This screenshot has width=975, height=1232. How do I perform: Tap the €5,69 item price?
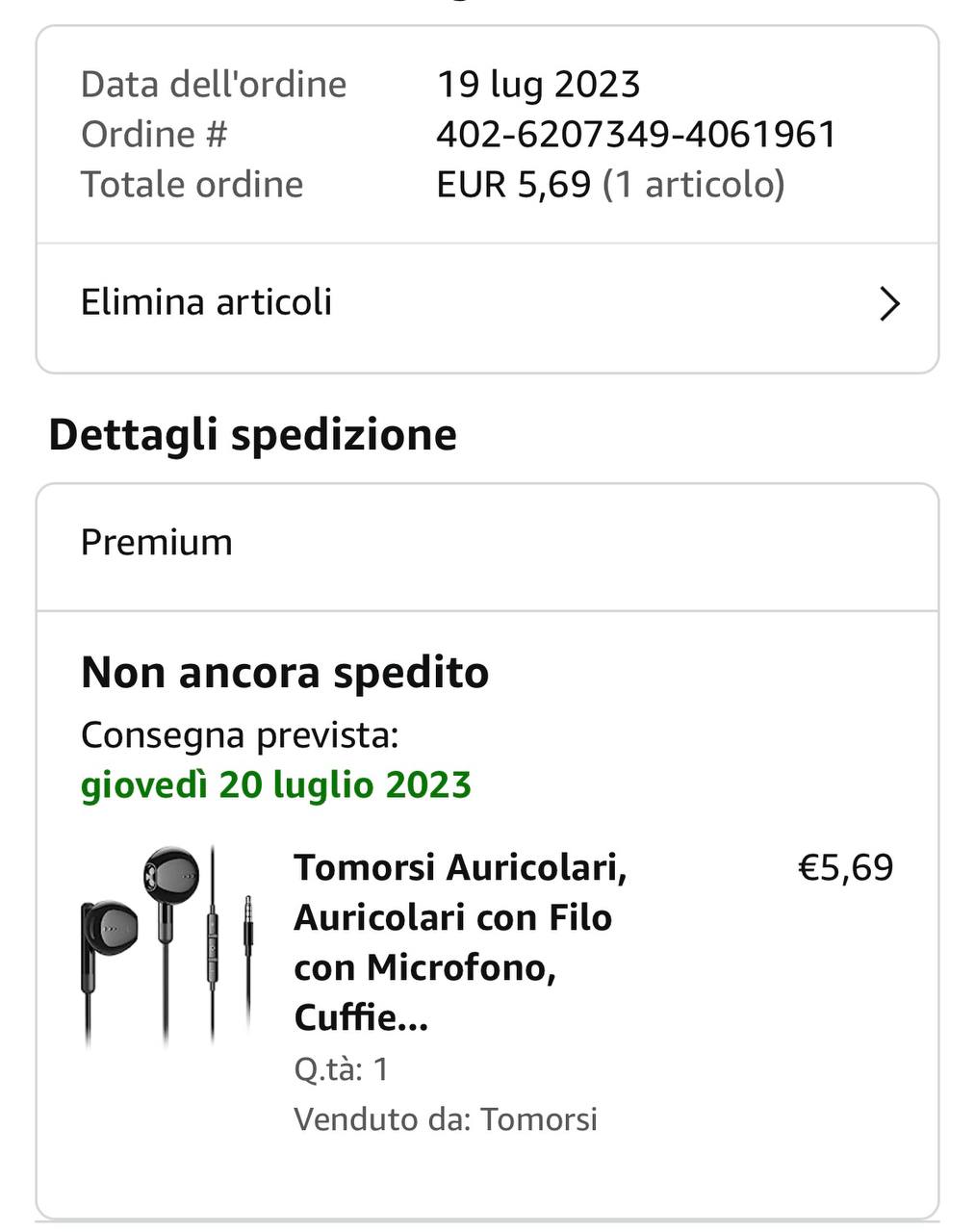pos(845,868)
